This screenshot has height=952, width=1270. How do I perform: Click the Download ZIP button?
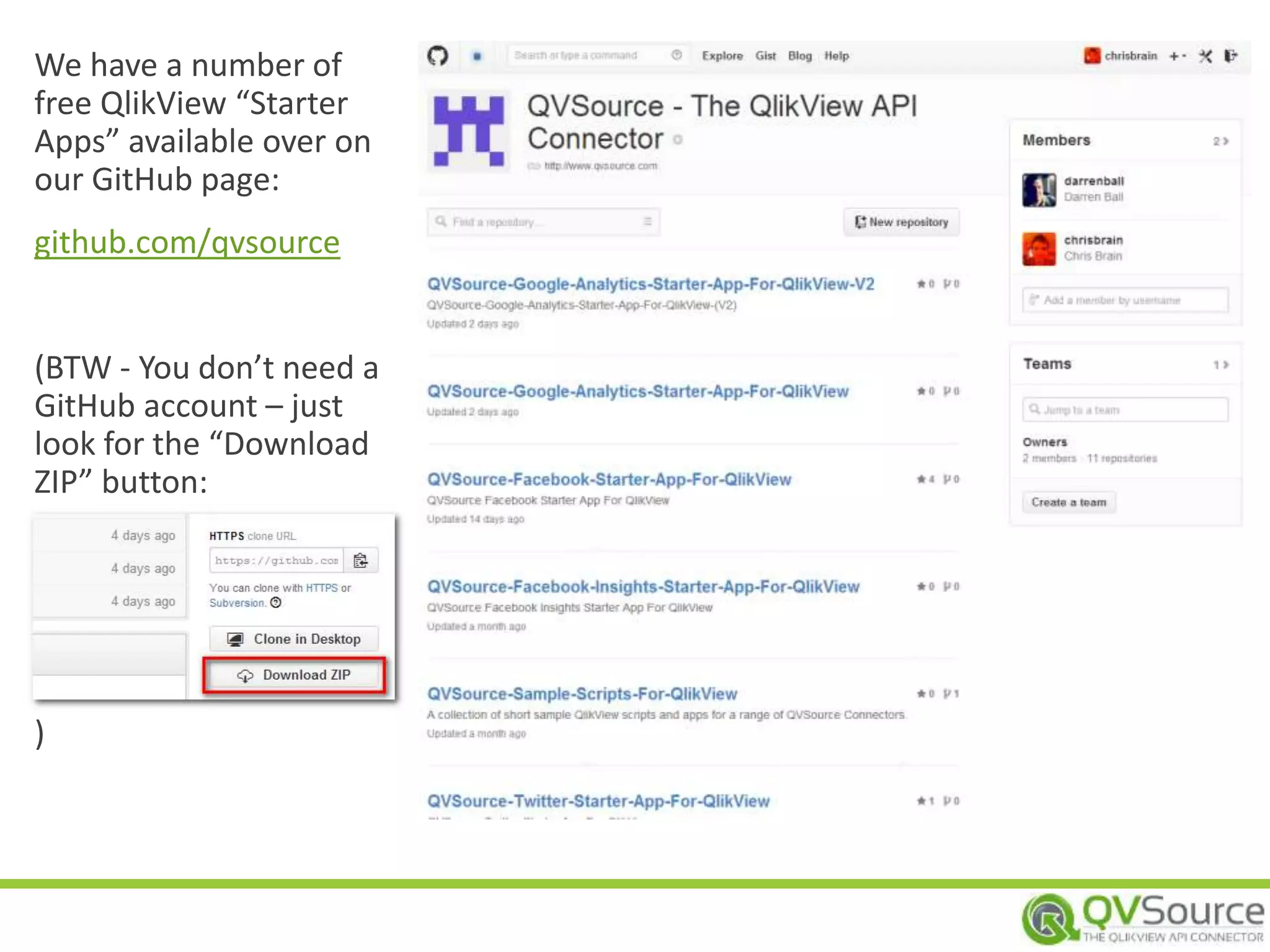294,675
